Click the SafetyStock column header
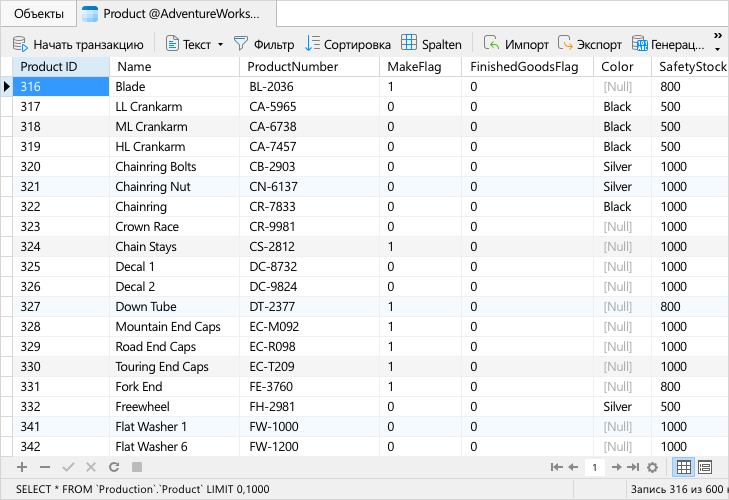Screen dimensions: 729x500 click(x=690, y=67)
